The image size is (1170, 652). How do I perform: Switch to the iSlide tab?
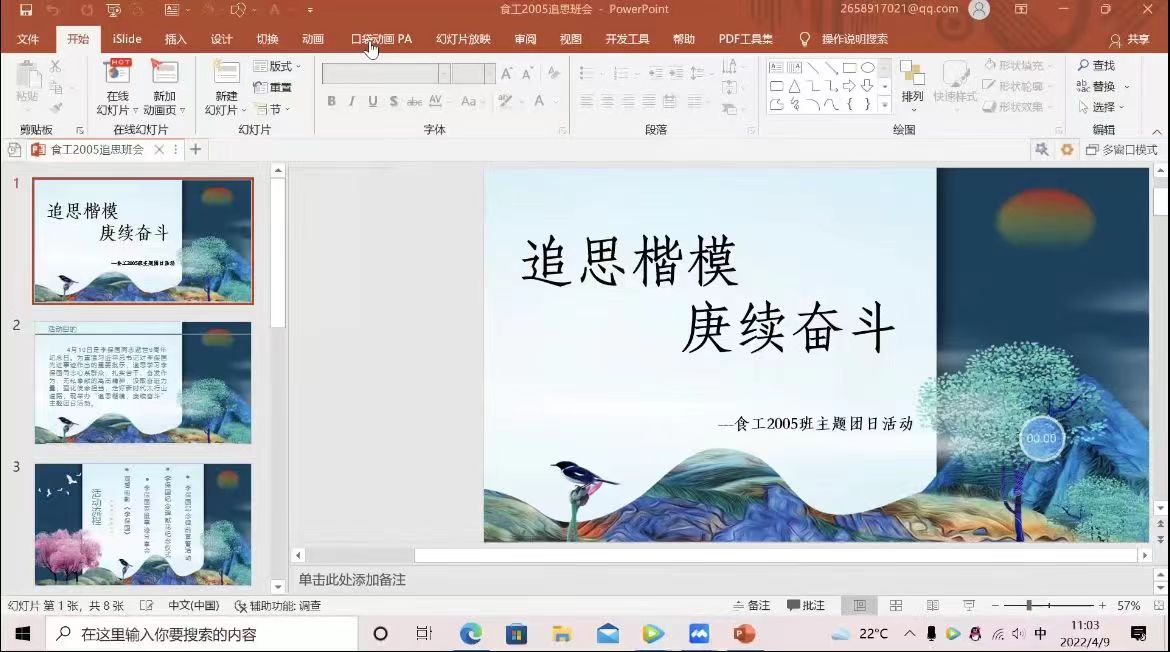point(127,39)
